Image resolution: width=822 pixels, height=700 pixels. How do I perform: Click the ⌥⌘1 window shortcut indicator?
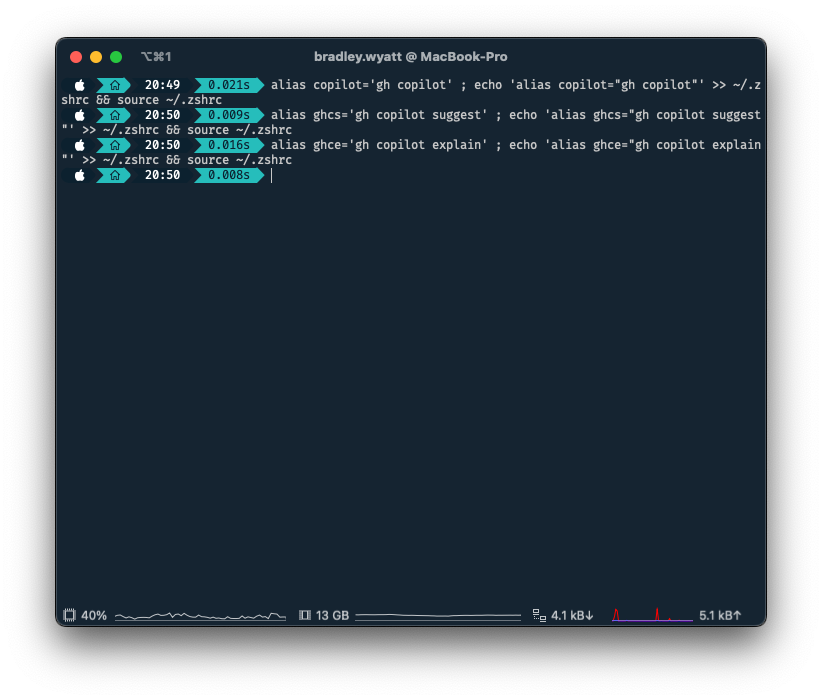[x=156, y=57]
